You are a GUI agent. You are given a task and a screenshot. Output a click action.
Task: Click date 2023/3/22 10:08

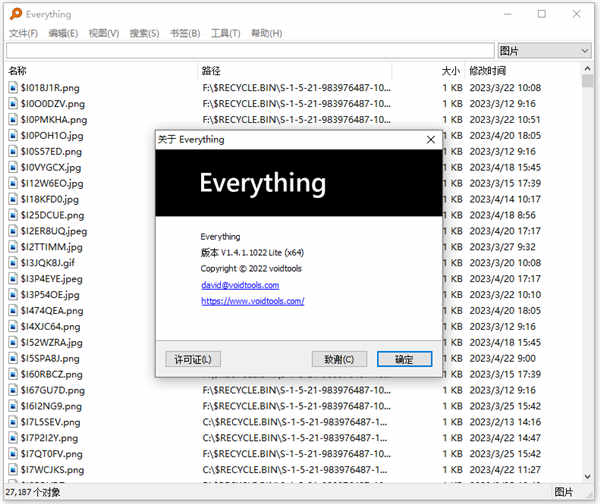pos(505,88)
